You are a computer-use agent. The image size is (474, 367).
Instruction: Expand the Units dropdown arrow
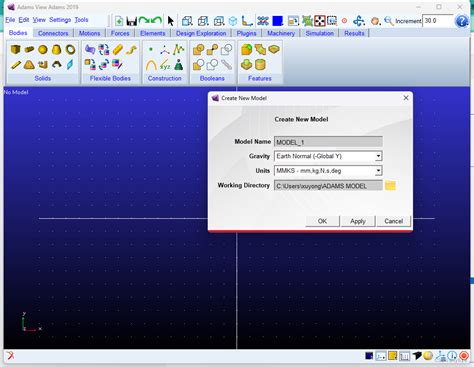tap(378, 171)
